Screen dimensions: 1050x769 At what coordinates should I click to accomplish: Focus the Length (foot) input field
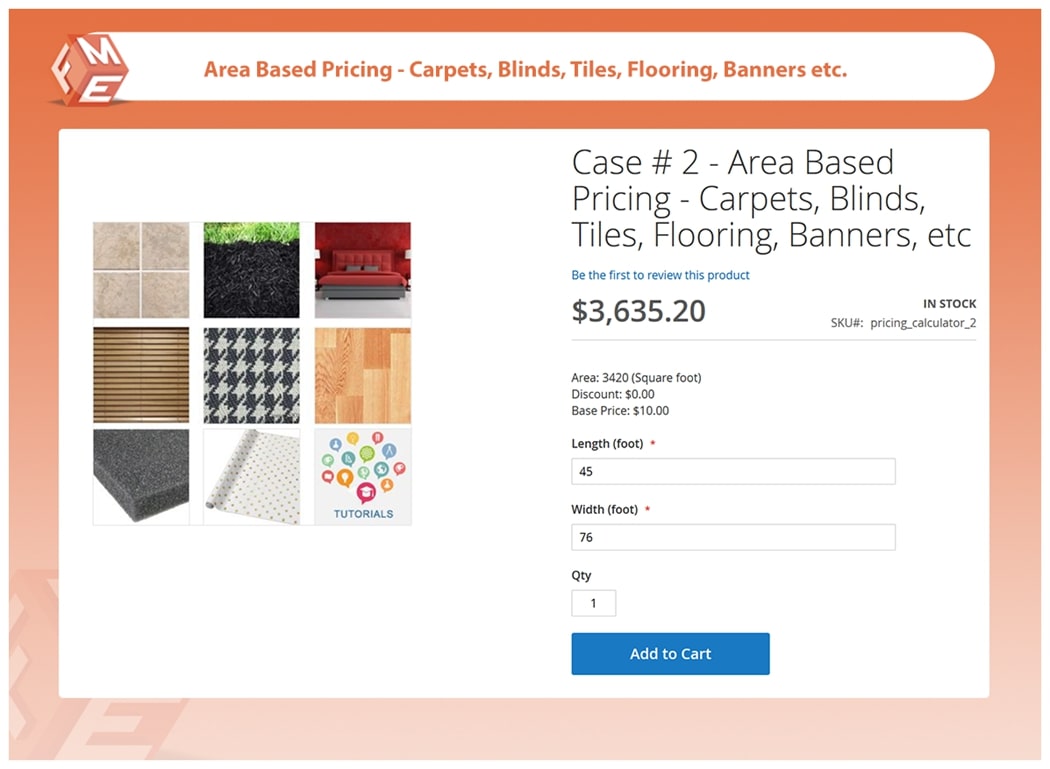point(733,471)
